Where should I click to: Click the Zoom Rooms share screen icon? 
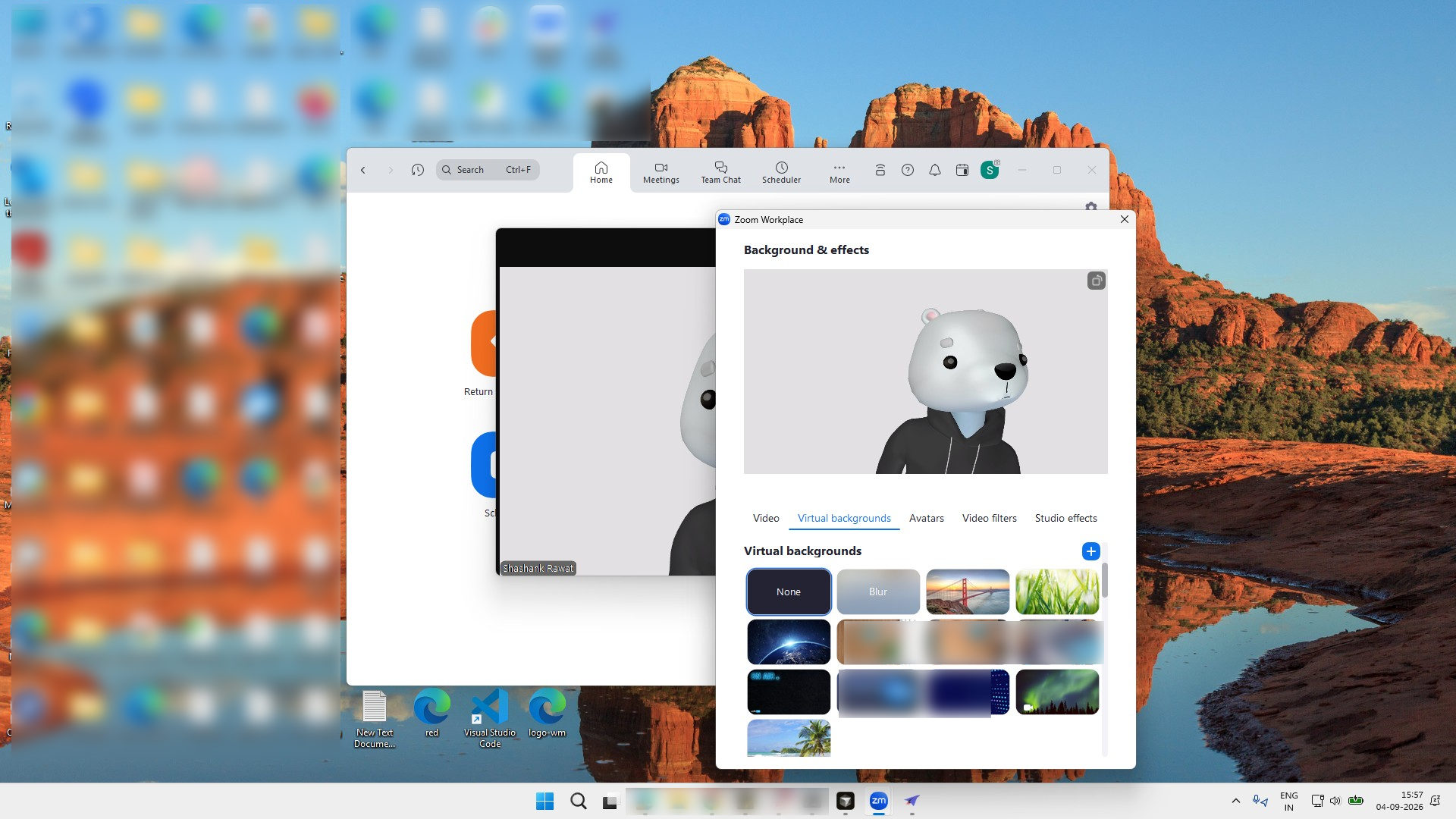[x=880, y=170]
